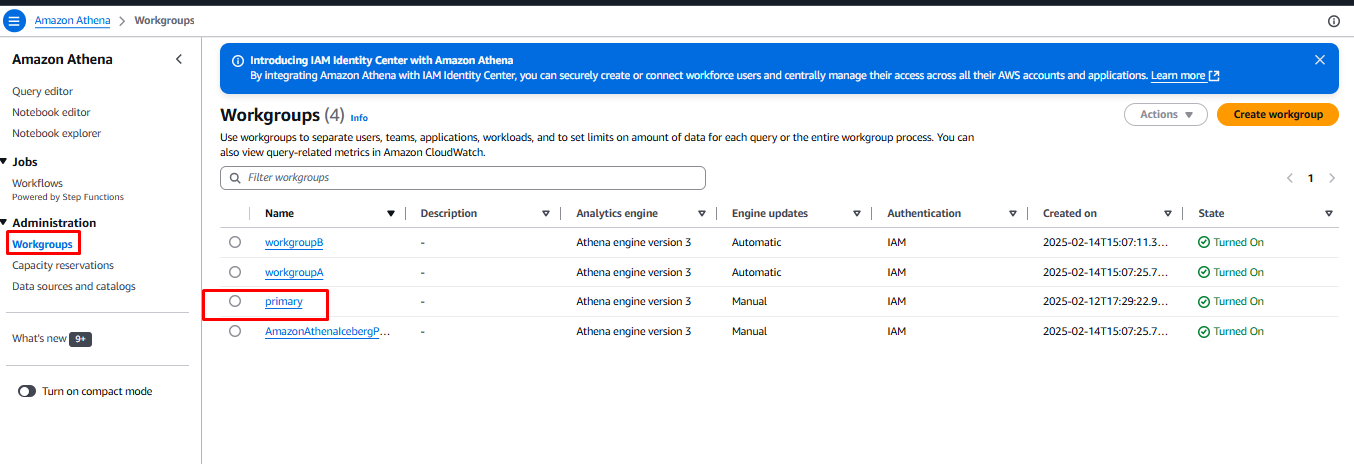Collapse the Administration section
1354x464 pixels.
(5, 223)
